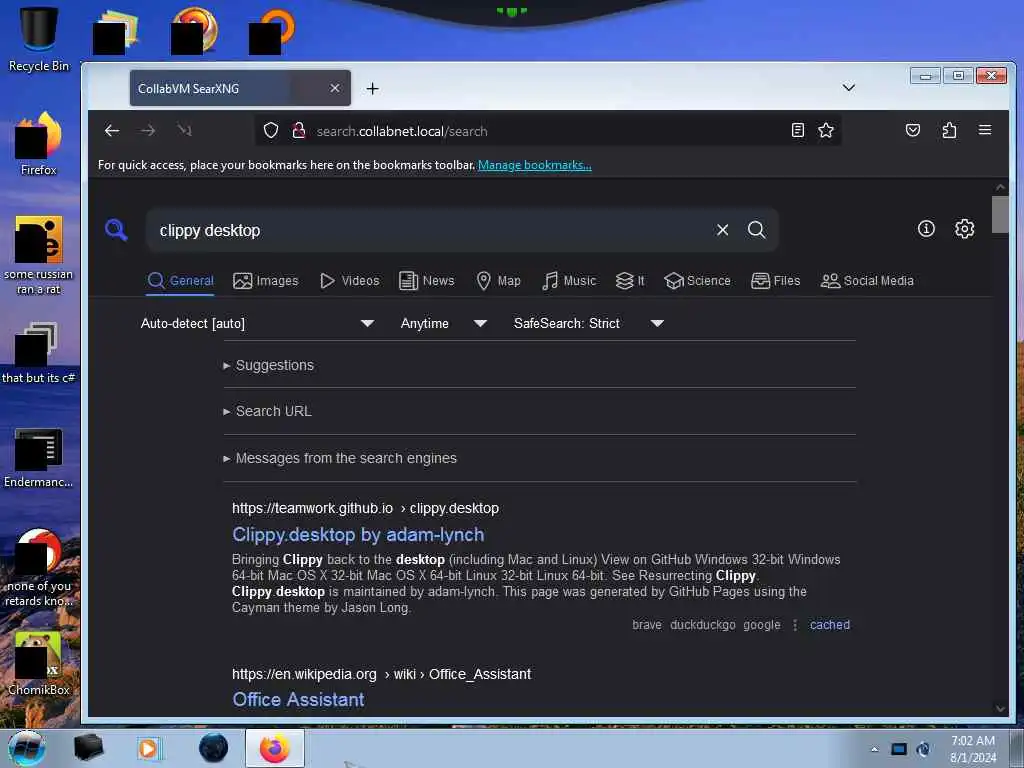The height and width of the screenshot is (768, 1024).
Task: Open the SafeSearch: Strict dropdown
Action: [588, 323]
